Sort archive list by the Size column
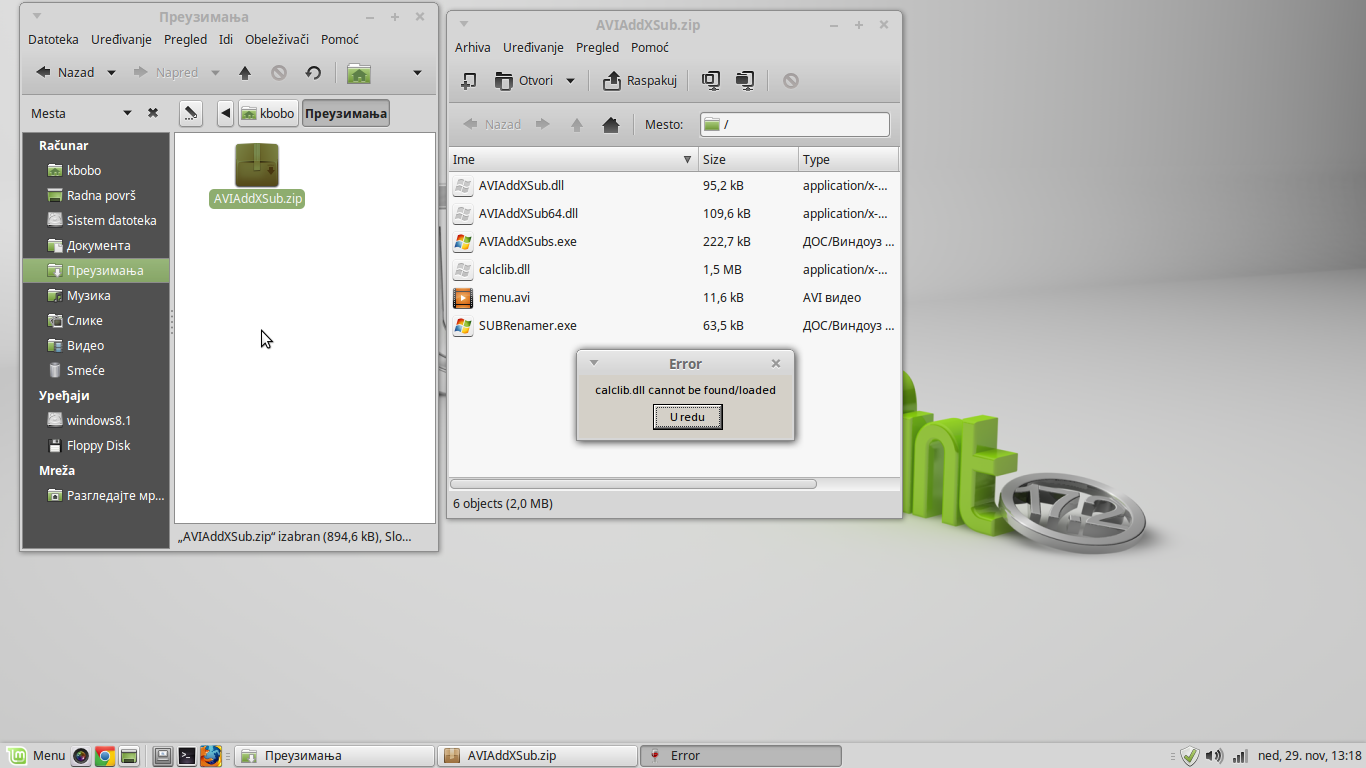Image resolution: width=1366 pixels, height=768 pixels. (x=748, y=159)
